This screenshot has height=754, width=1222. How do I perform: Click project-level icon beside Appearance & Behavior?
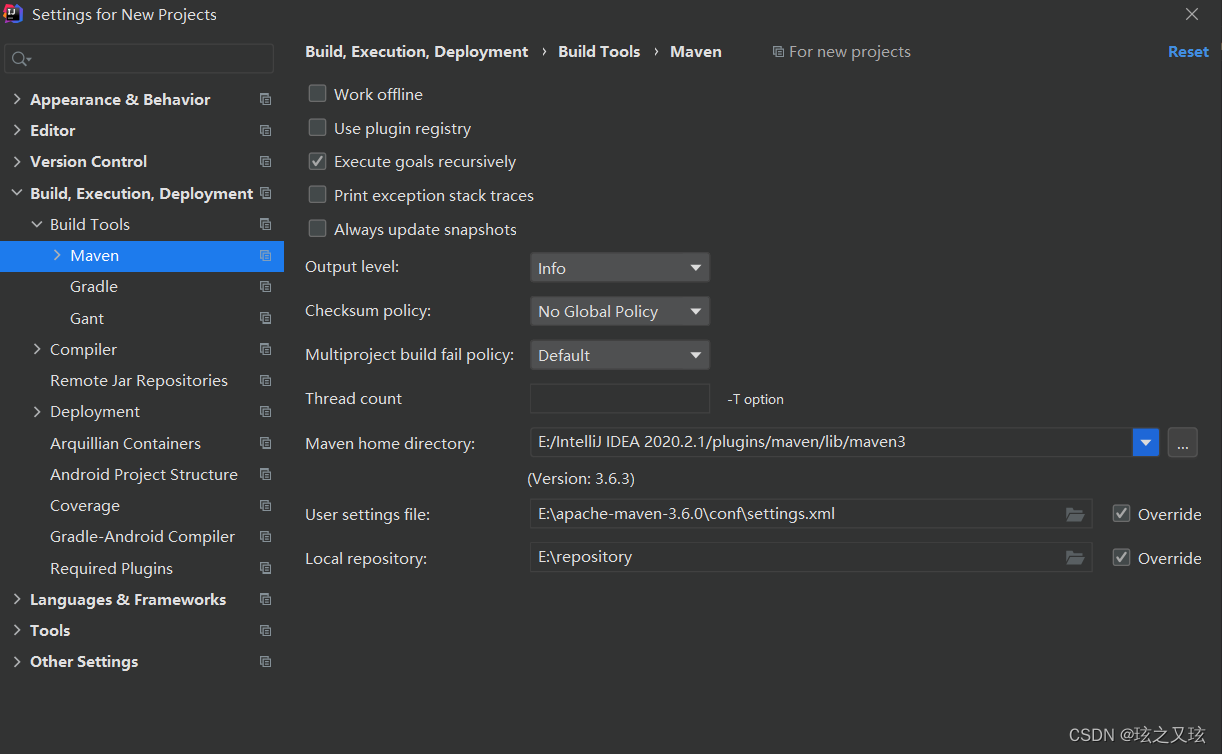265,99
